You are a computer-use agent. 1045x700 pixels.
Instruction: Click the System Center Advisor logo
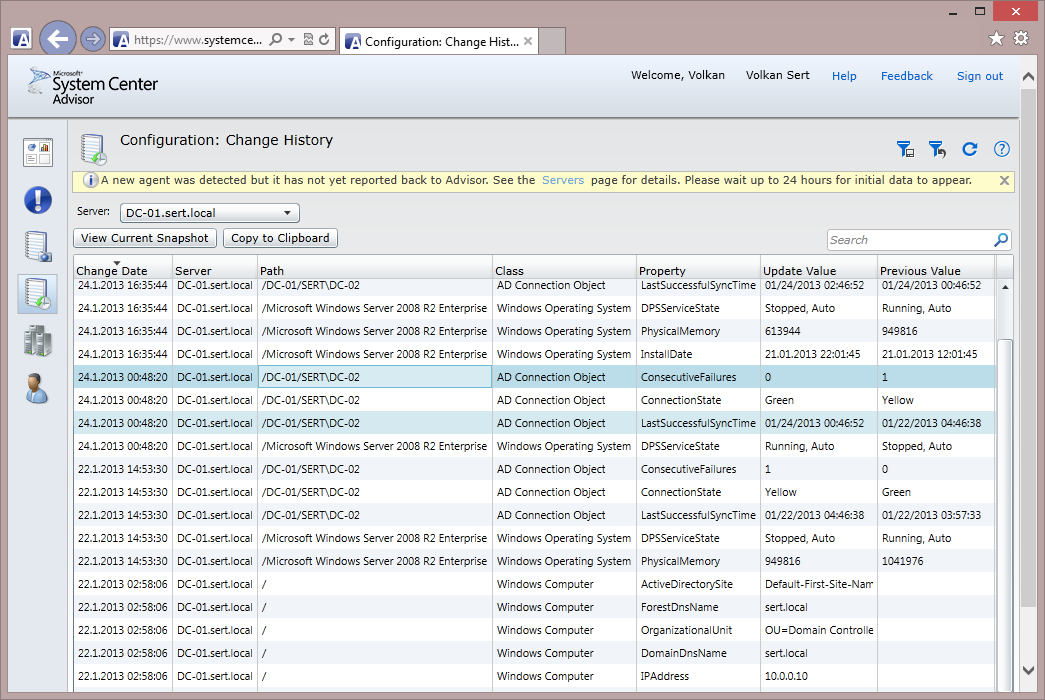93,87
